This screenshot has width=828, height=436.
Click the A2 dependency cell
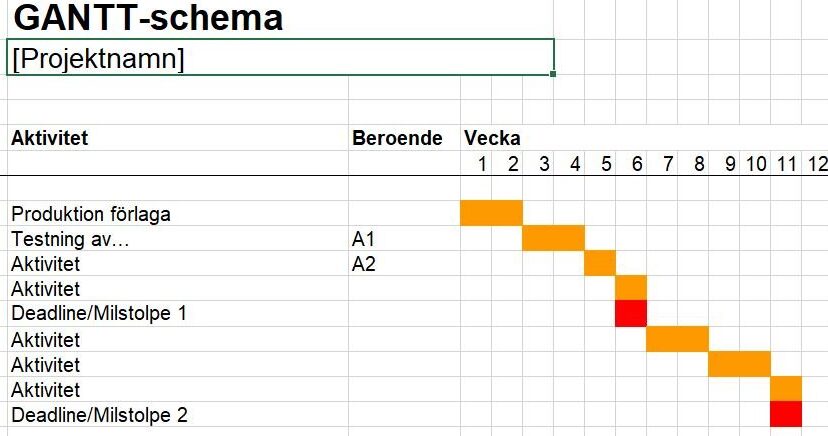point(404,263)
